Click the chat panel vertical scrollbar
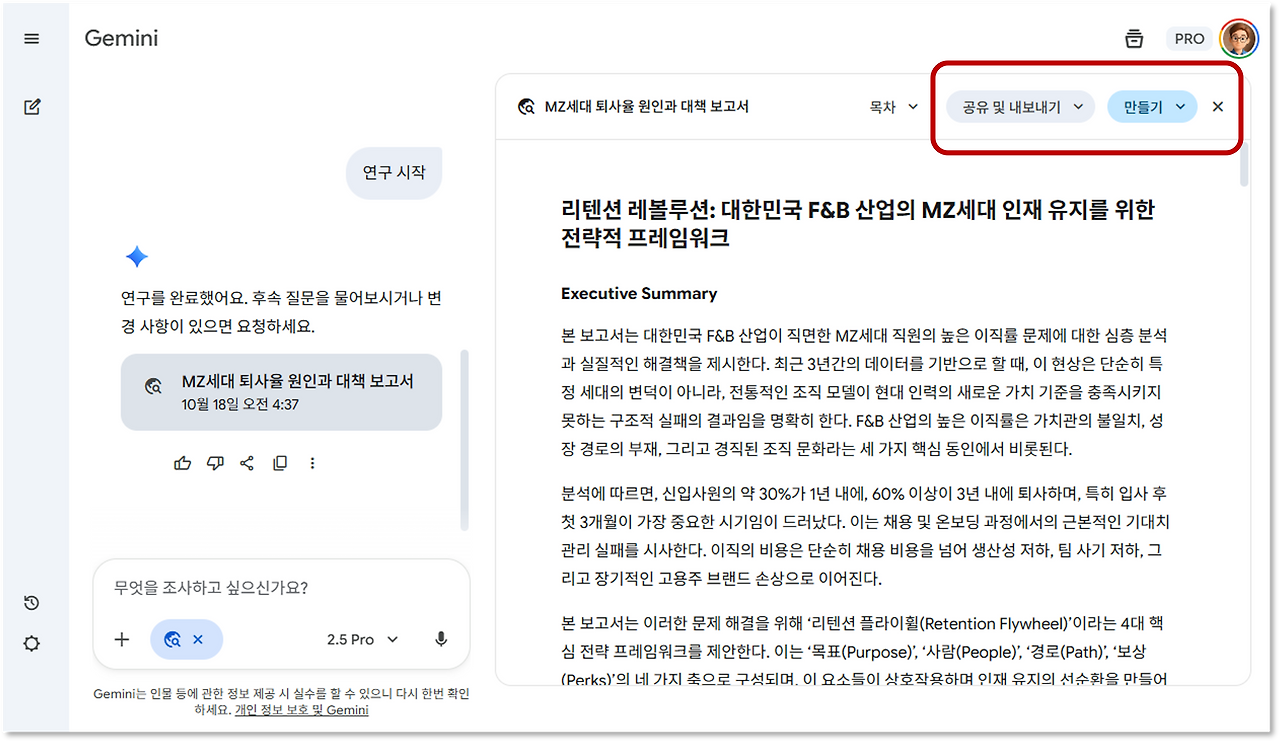Viewport: 1280px width, 742px height. pos(464,440)
